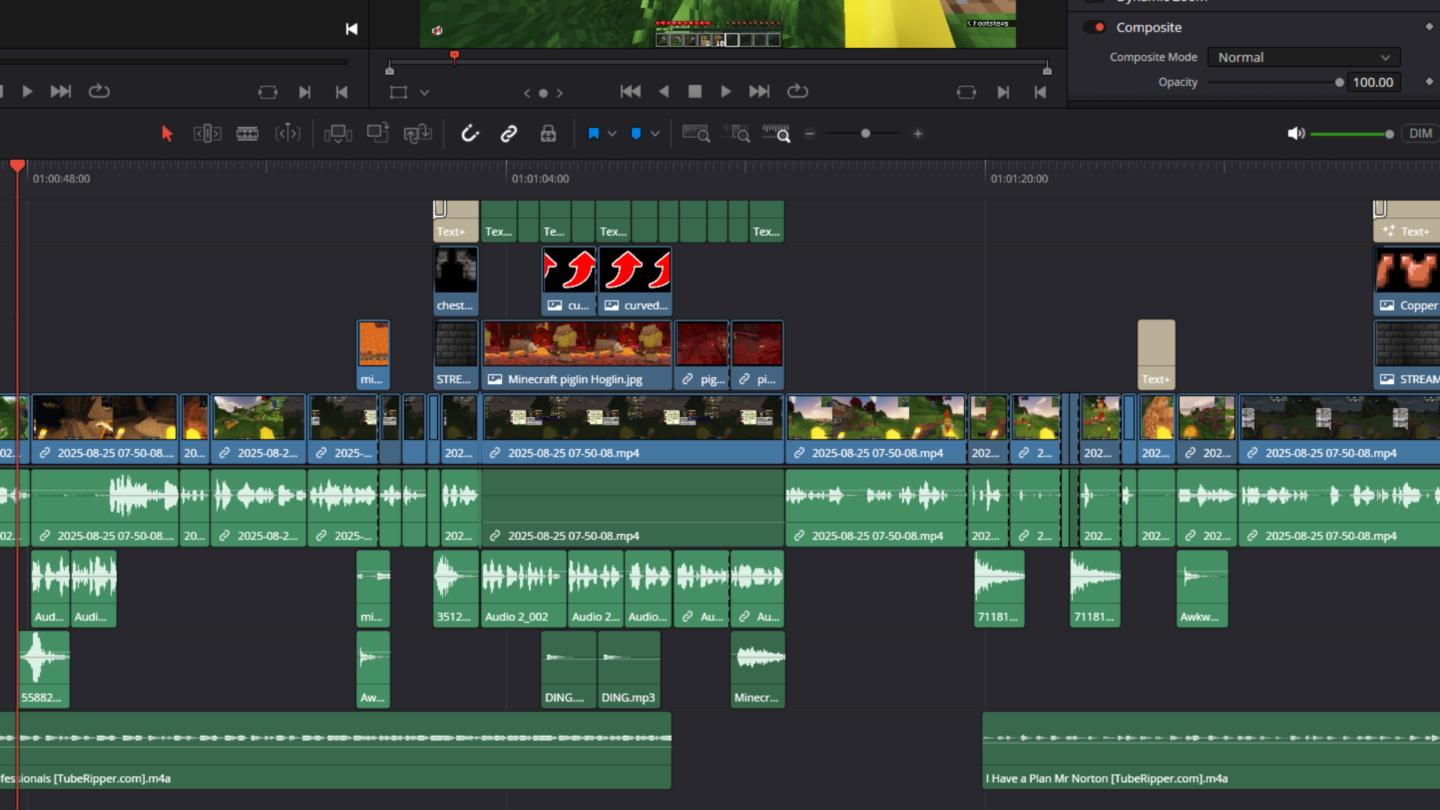Click the Opacity value field 100.00
Image resolution: width=1440 pixels, height=810 pixels.
tap(1373, 82)
